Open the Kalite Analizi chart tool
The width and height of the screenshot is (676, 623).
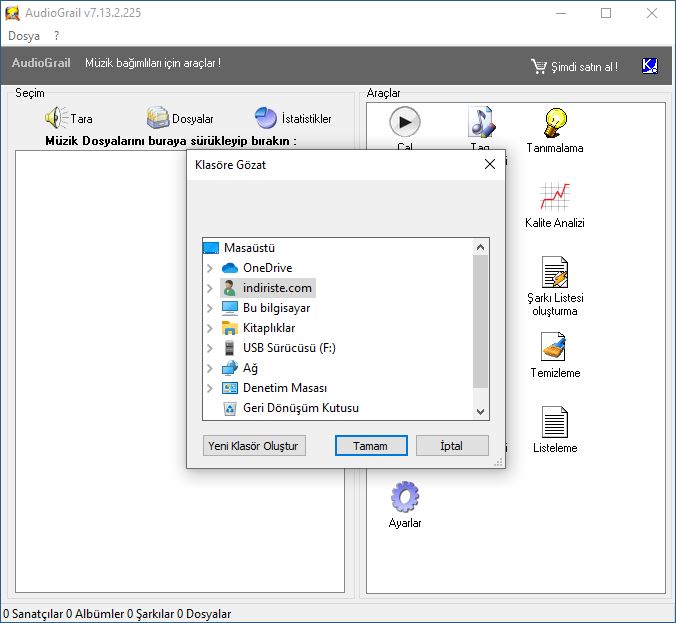[x=554, y=196]
